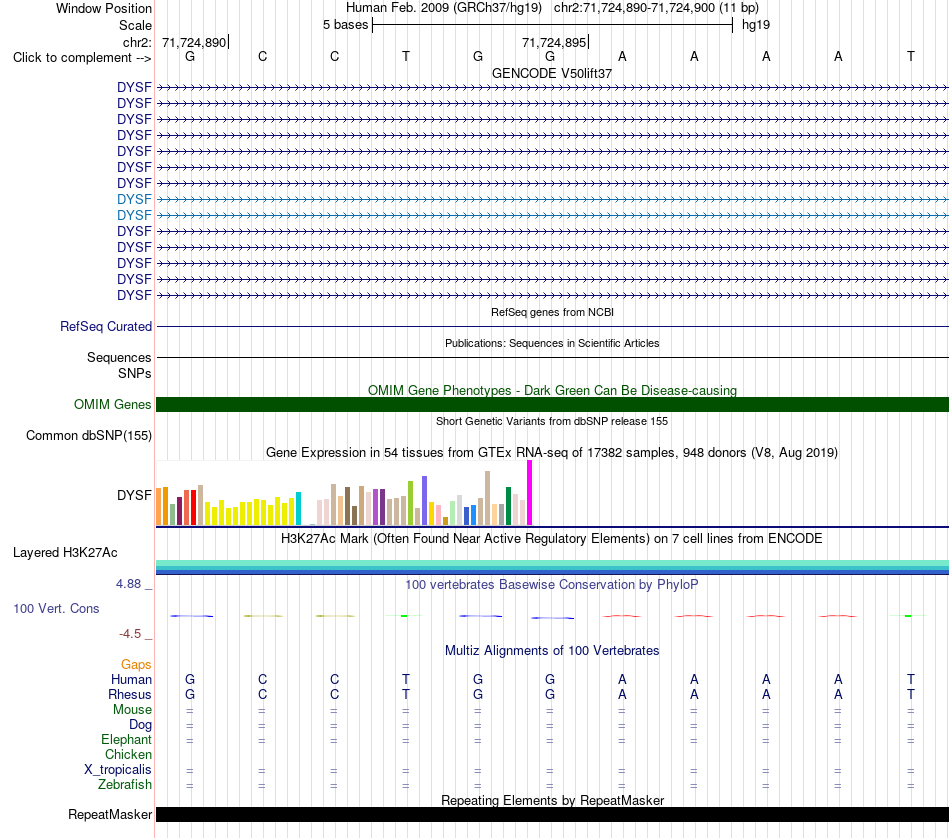Click the turquoise Layered H3K27Ac signal band
The image size is (950, 838).
pyautogui.click(x=552, y=564)
